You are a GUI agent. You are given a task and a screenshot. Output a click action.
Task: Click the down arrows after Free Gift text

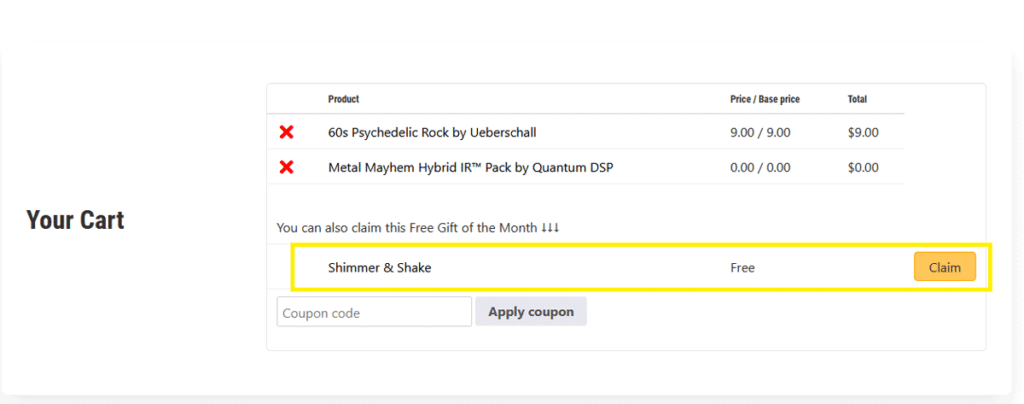point(550,228)
